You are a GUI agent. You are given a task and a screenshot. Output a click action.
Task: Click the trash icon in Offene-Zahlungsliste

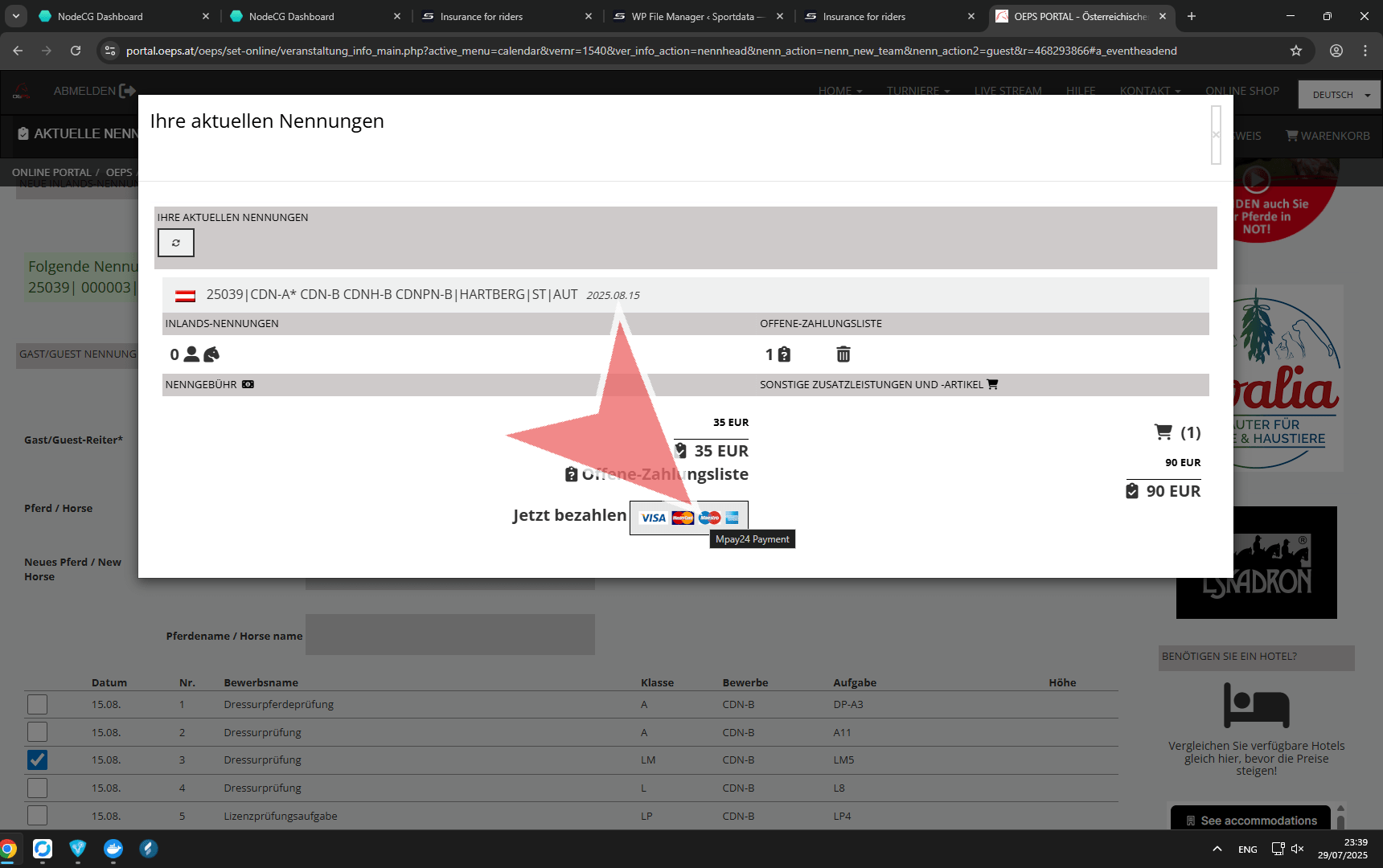click(843, 354)
